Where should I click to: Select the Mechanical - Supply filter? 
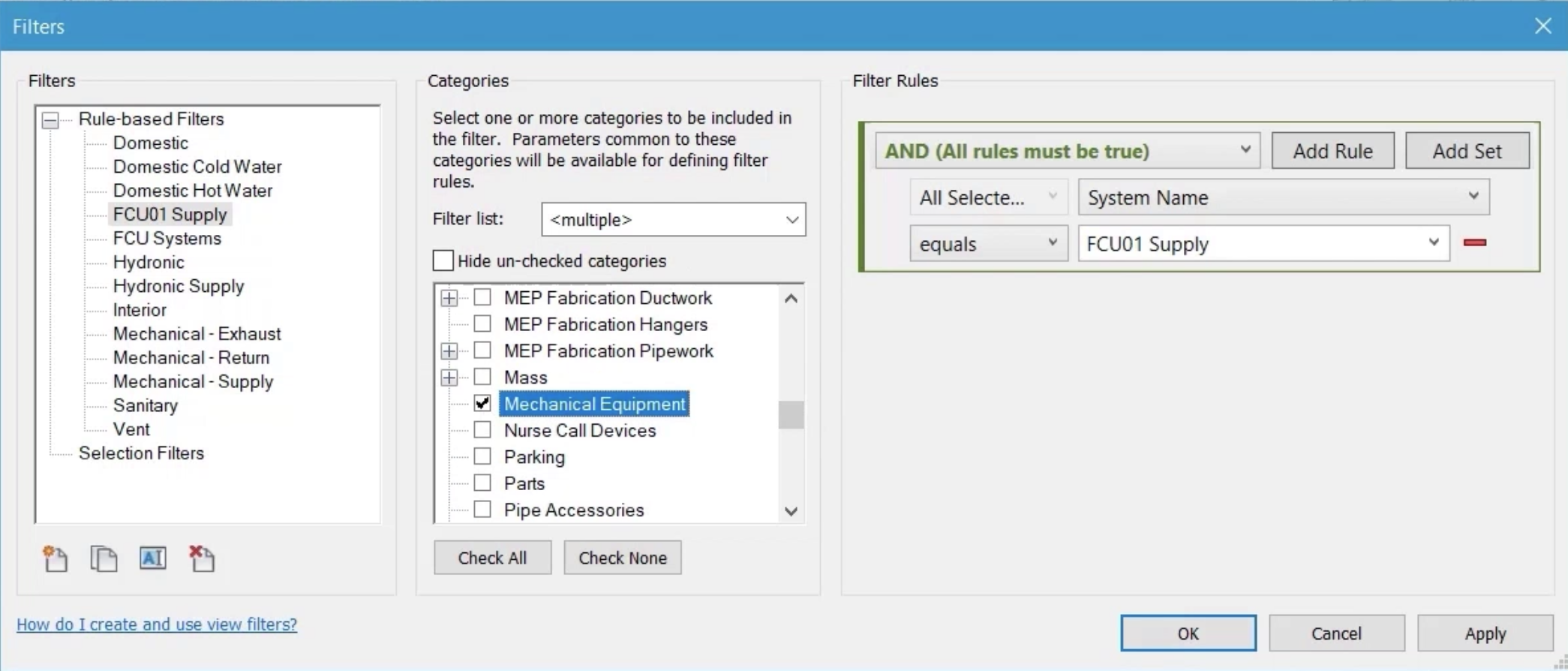point(193,382)
